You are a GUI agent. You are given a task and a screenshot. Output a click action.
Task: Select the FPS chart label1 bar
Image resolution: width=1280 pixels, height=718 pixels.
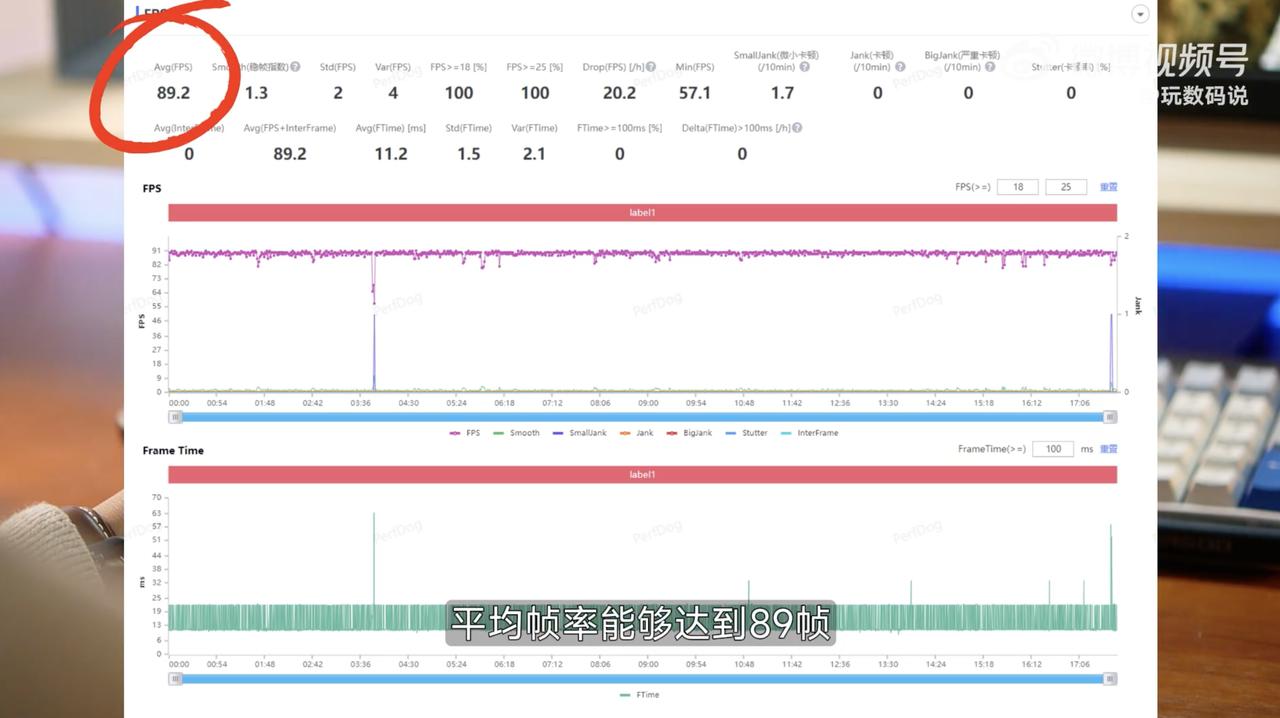[x=642, y=213]
